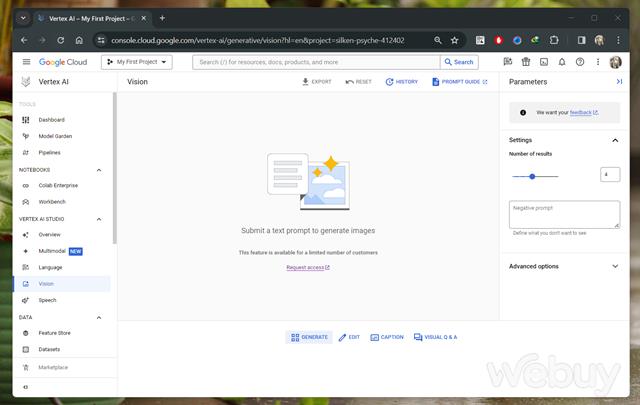The image size is (640, 405).
Task: Open the Chrome extensions puzzle icon
Action: (554, 40)
